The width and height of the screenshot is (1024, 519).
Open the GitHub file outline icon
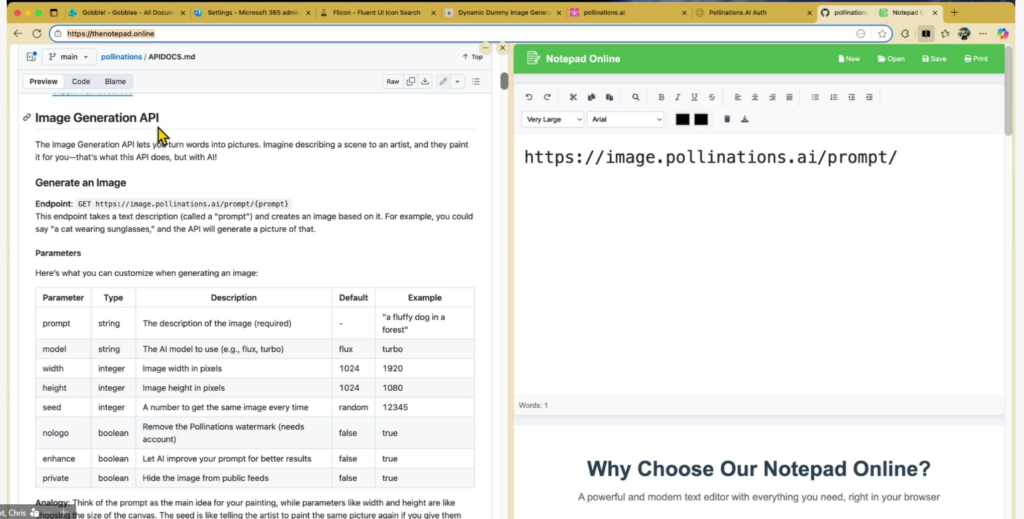[x=476, y=81]
